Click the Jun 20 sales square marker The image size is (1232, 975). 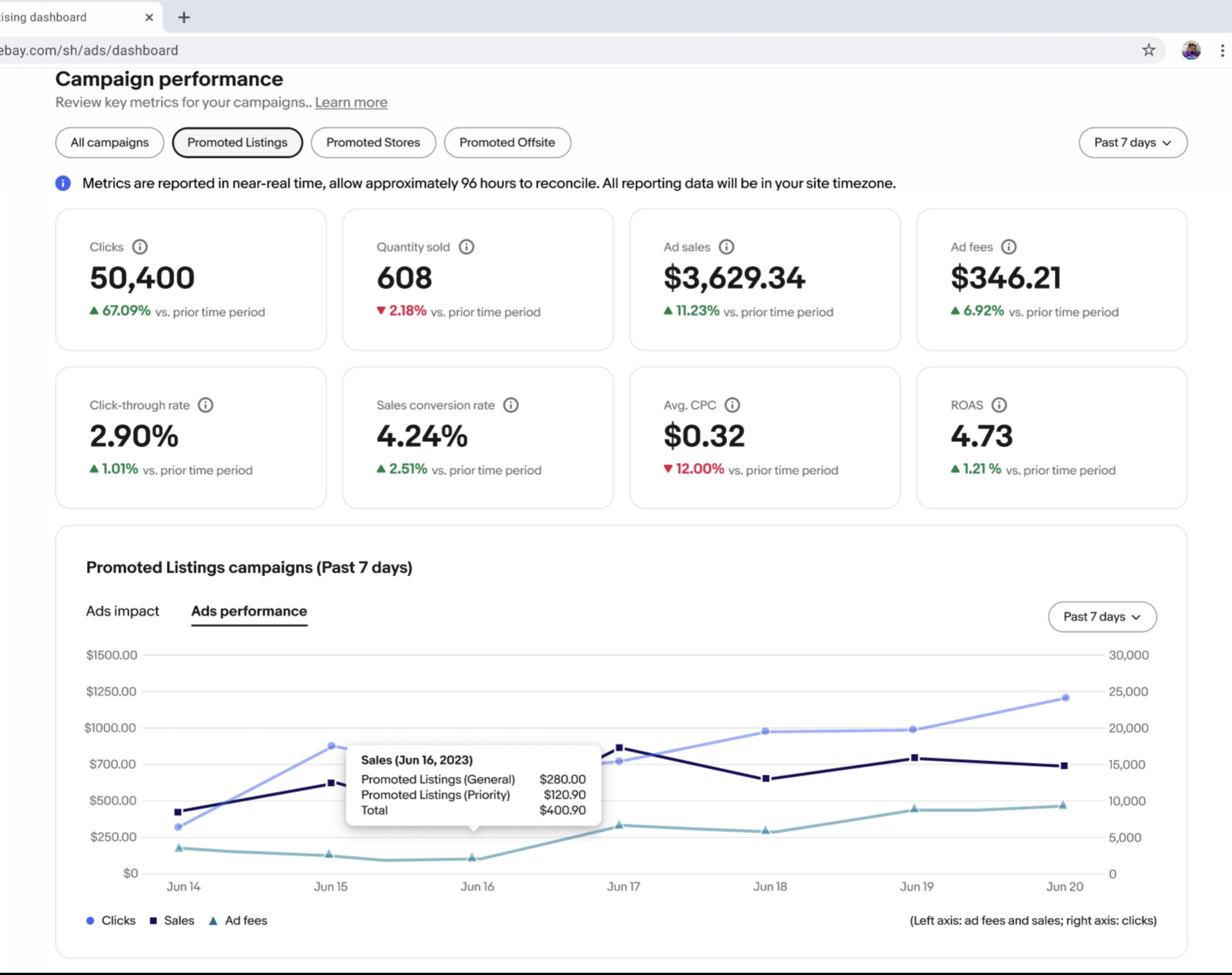click(x=1064, y=766)
